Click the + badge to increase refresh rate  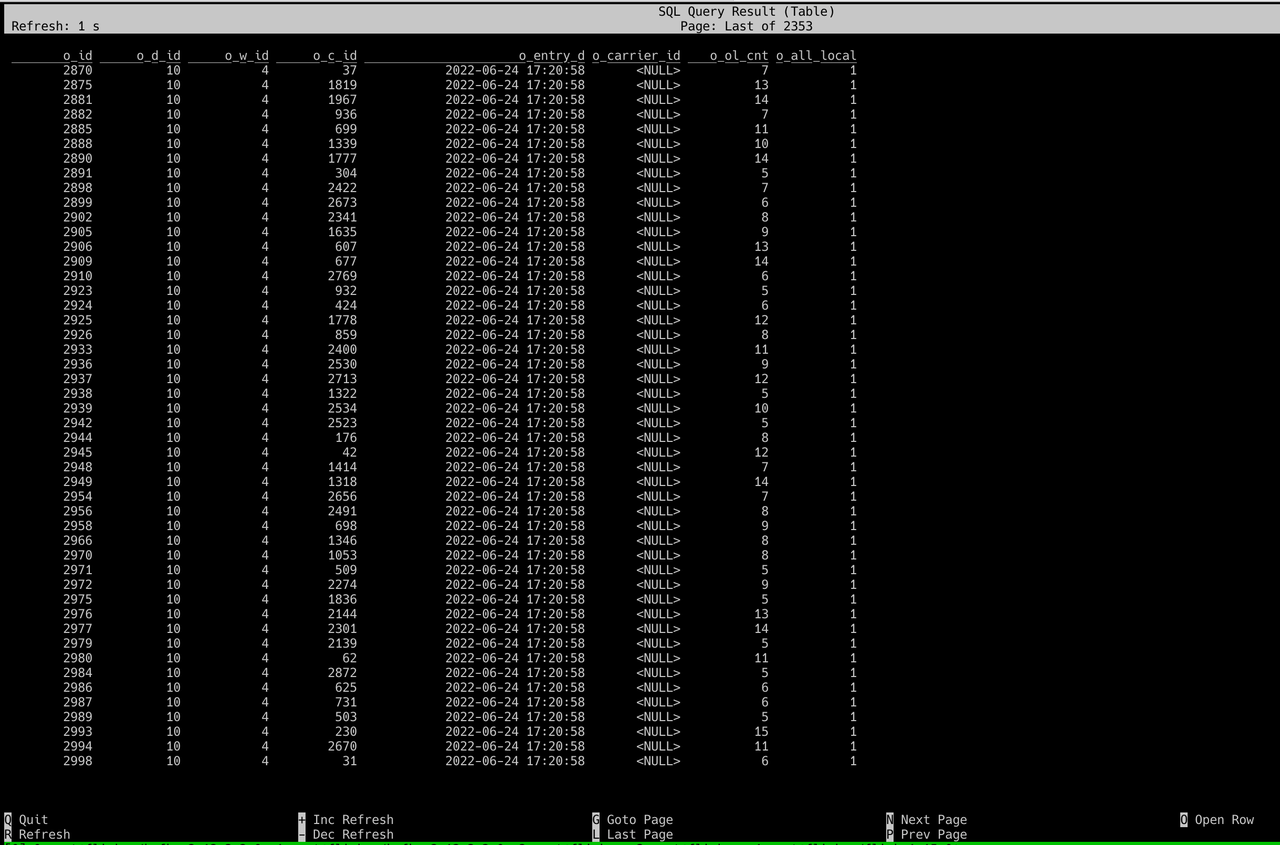tap(302, 819)
